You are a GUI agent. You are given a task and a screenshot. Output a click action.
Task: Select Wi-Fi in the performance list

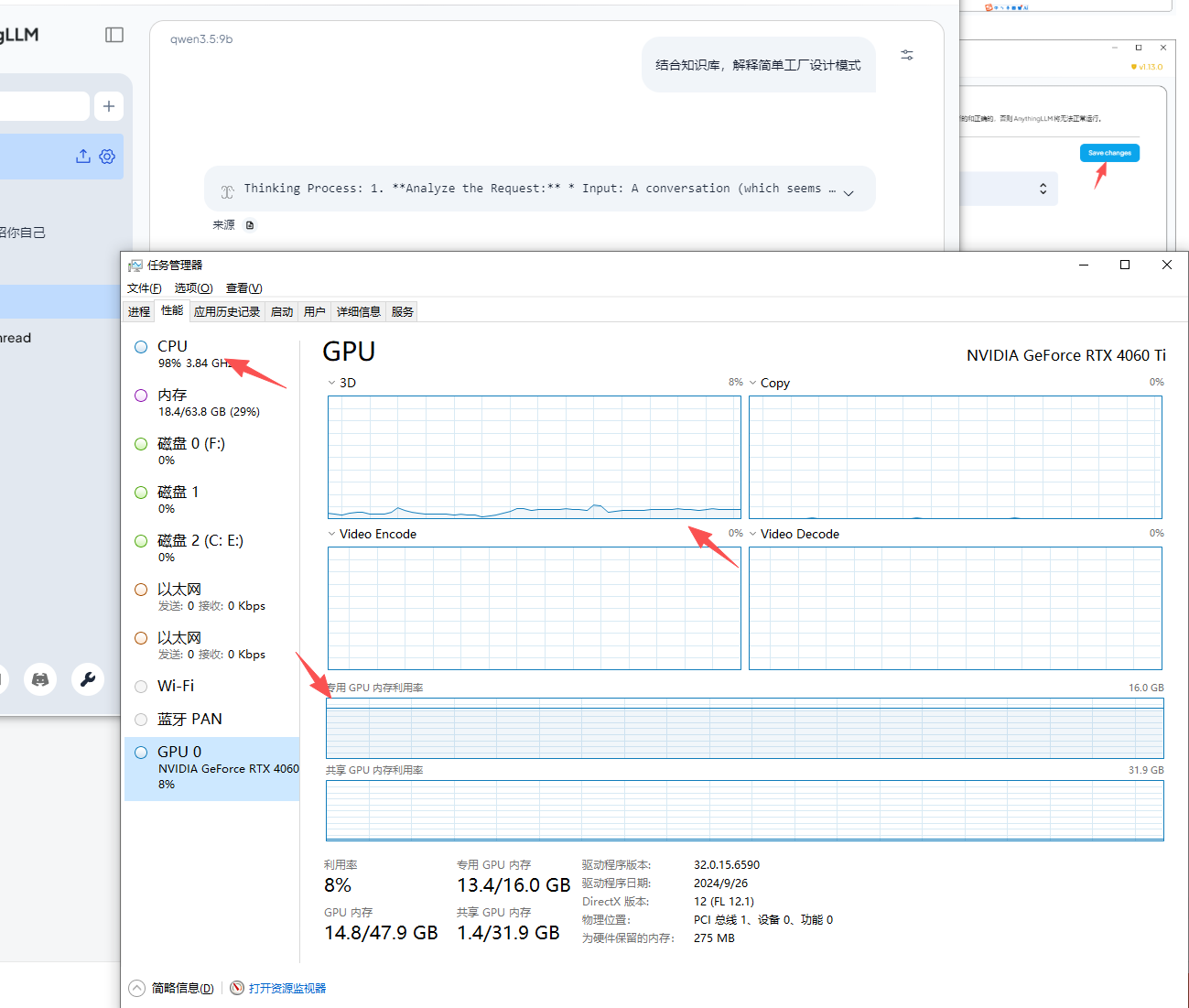point(212,686)
